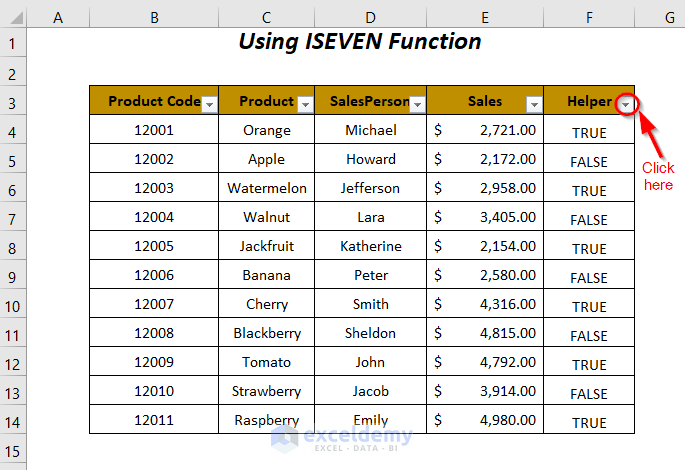Open the Product Code filter dropdown
The width and height of the screenshot is (685, 470).
click(209, 104)
